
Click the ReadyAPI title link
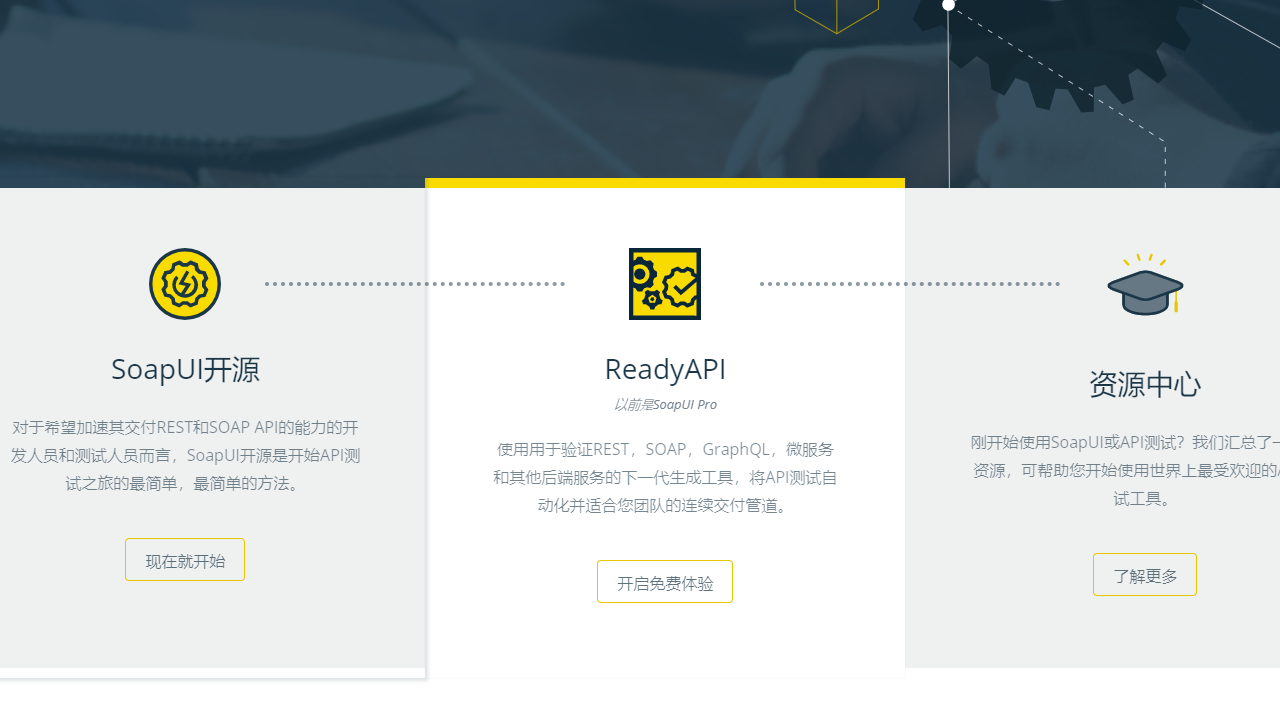pyautogui.click(x=665, y=369)
